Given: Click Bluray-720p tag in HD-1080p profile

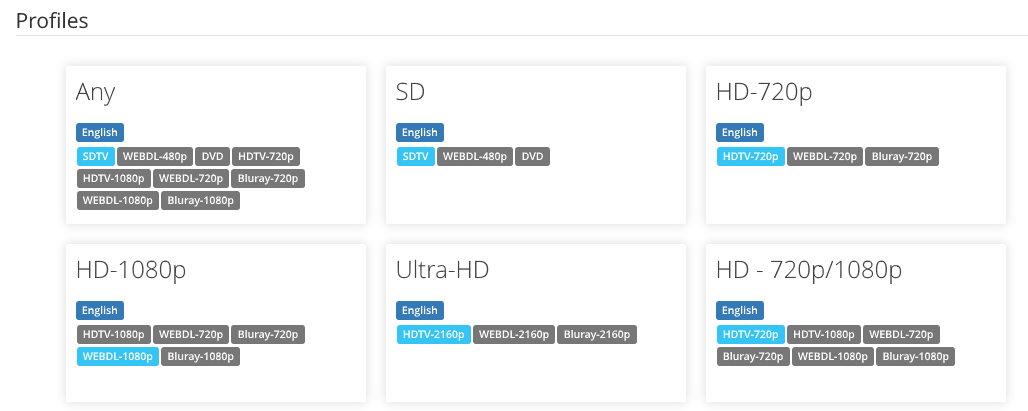Looking at the screenshot, I should (267, 335).
